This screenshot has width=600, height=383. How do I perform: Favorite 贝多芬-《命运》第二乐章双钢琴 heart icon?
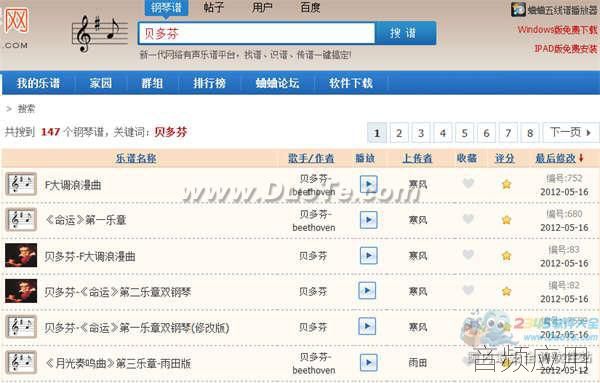coord(468,290)
